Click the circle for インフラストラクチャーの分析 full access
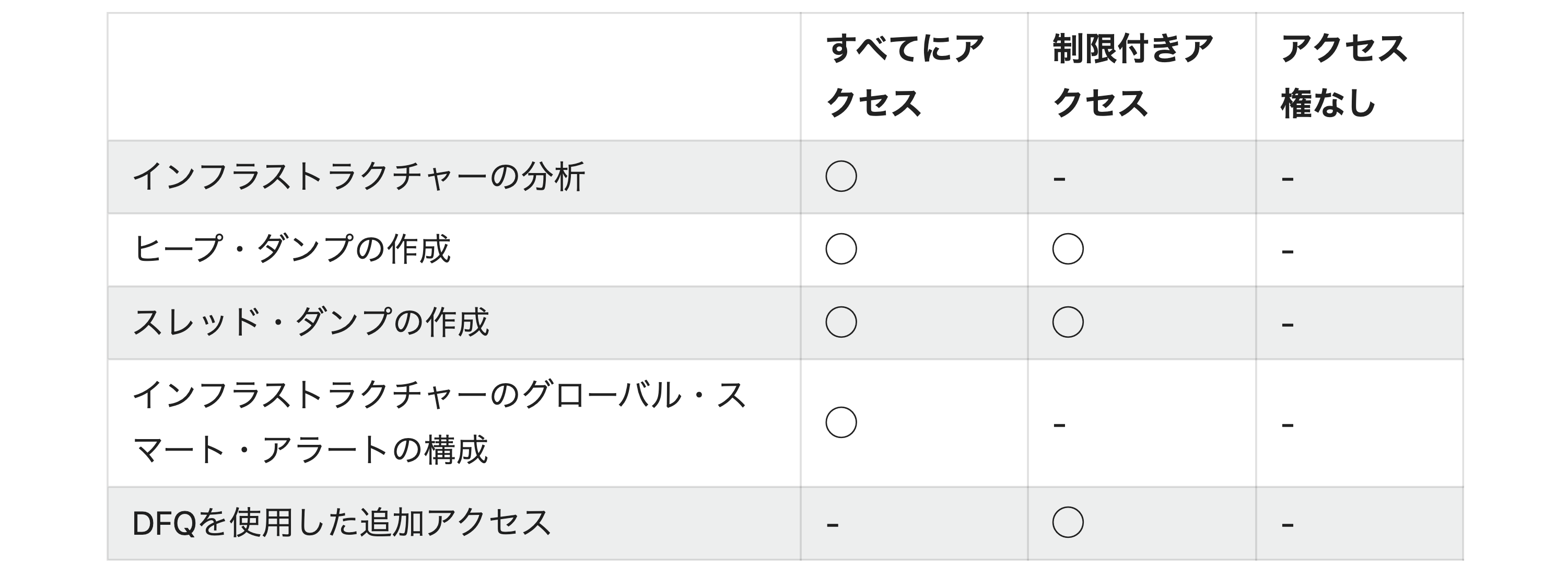The image size is (1568, 575). [x=840, y=177]
